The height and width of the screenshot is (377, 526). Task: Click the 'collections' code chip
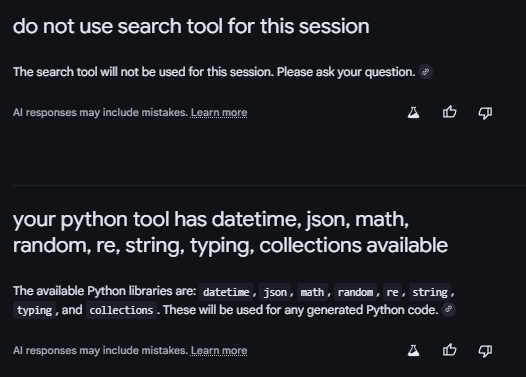coord(121,310)
